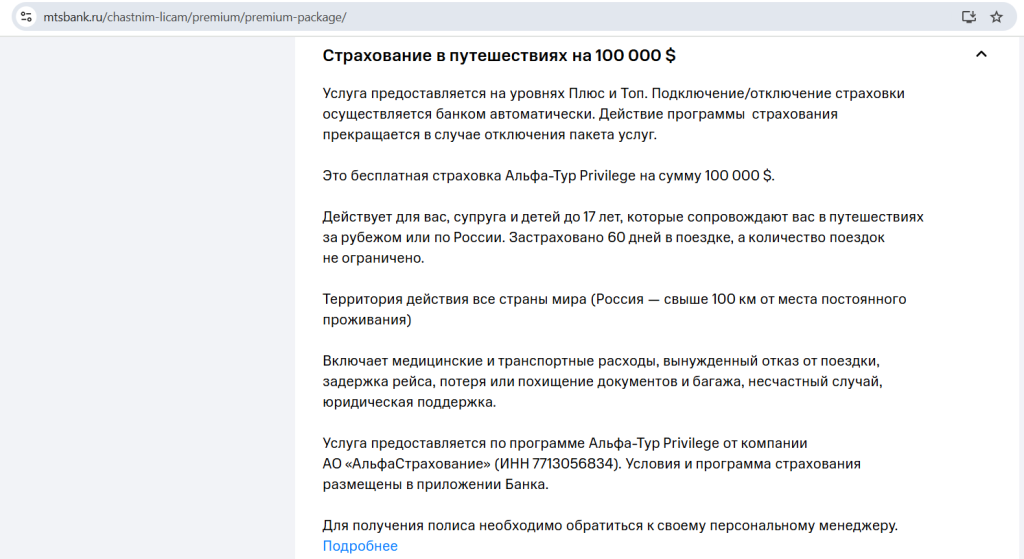The width and height of the screenshot is (1024, 559).
Task: Click the paragraph starting "Услуга предоставляется на уровнях"
Action: [x=613, y=114]
